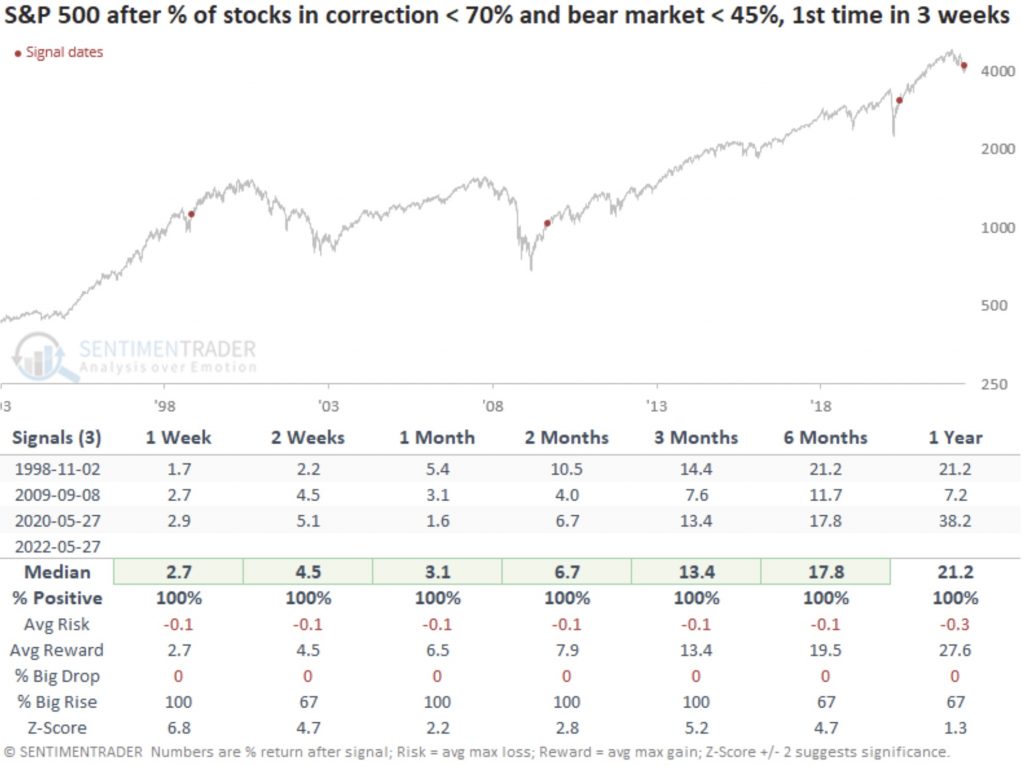Select the 3 Months column header
This screenshot has width=1024, height=766.
point(696,437)
